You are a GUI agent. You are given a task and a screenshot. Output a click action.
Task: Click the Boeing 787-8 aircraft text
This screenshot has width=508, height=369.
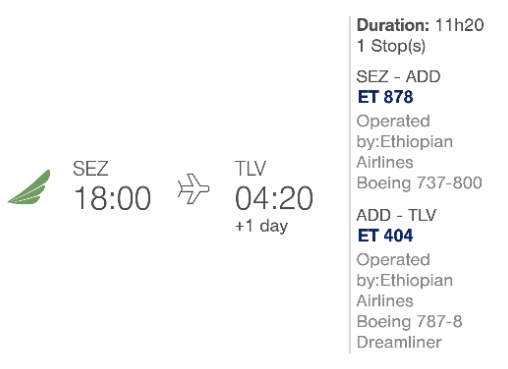pyautogui.click(x=409, y=322)
